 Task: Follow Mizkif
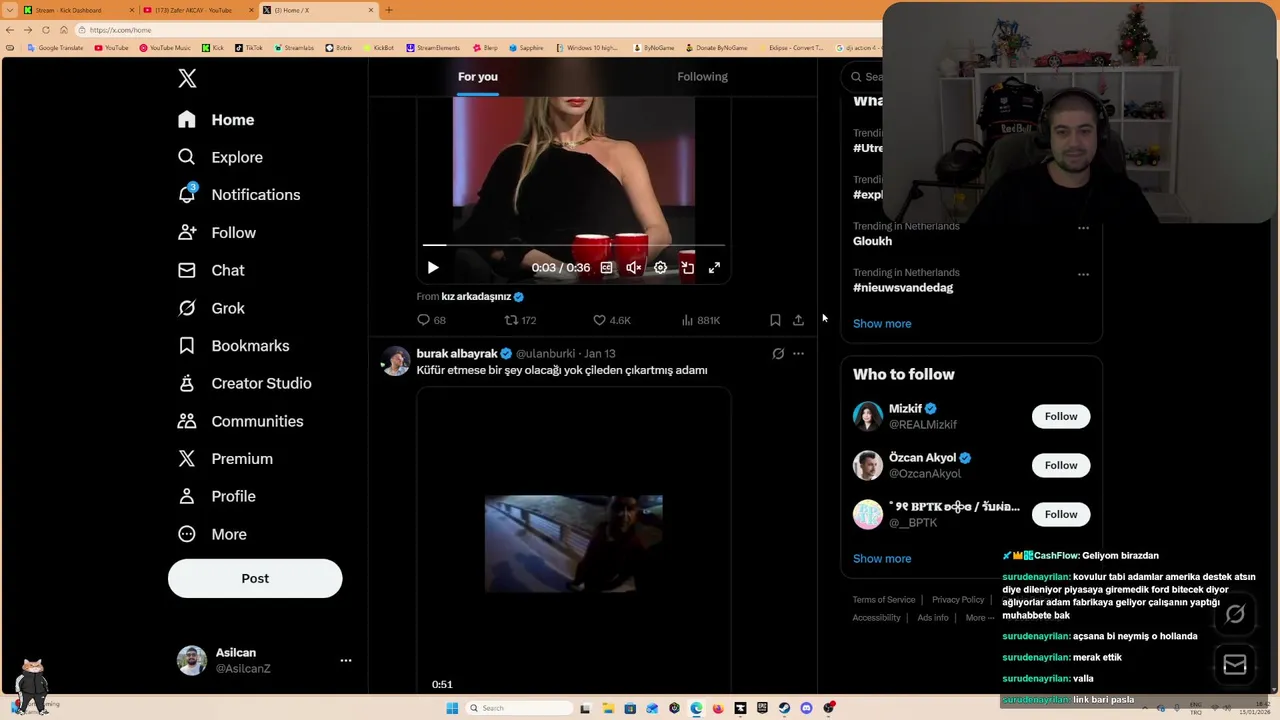1061,416
